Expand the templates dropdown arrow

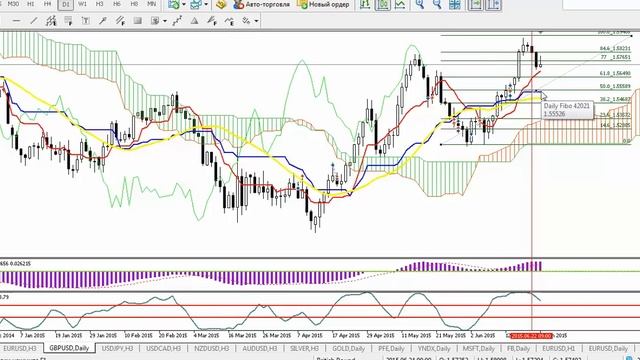[x=184, y=4]
